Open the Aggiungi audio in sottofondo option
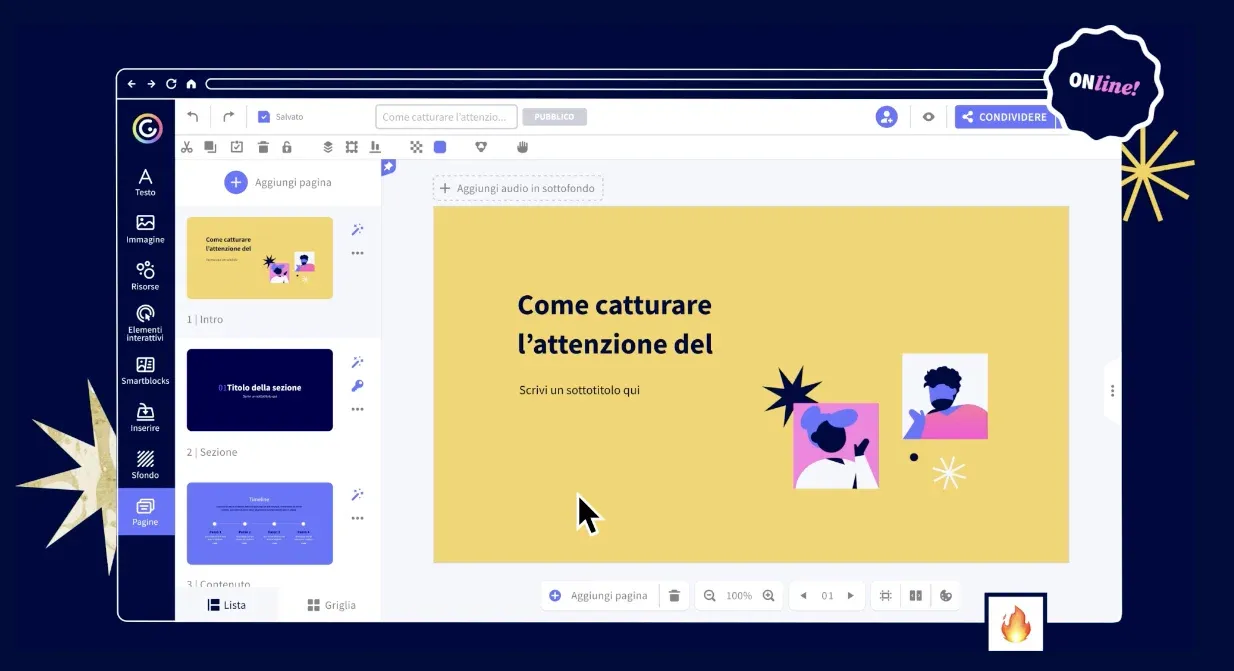This screenshot has width=1234, height=671. (518, 188)
